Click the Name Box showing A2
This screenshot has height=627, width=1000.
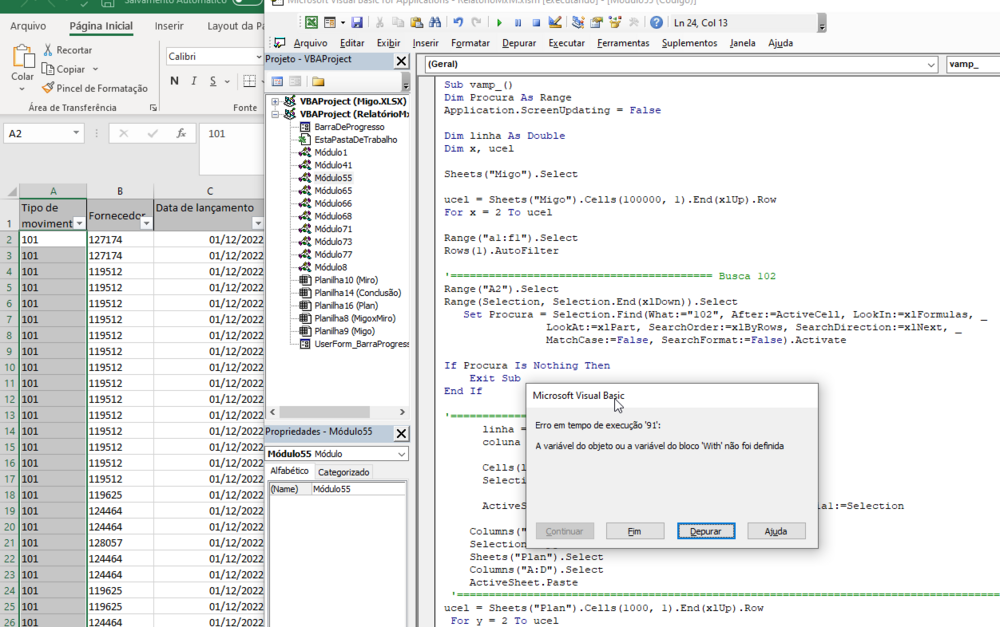[x=37, y=133]
